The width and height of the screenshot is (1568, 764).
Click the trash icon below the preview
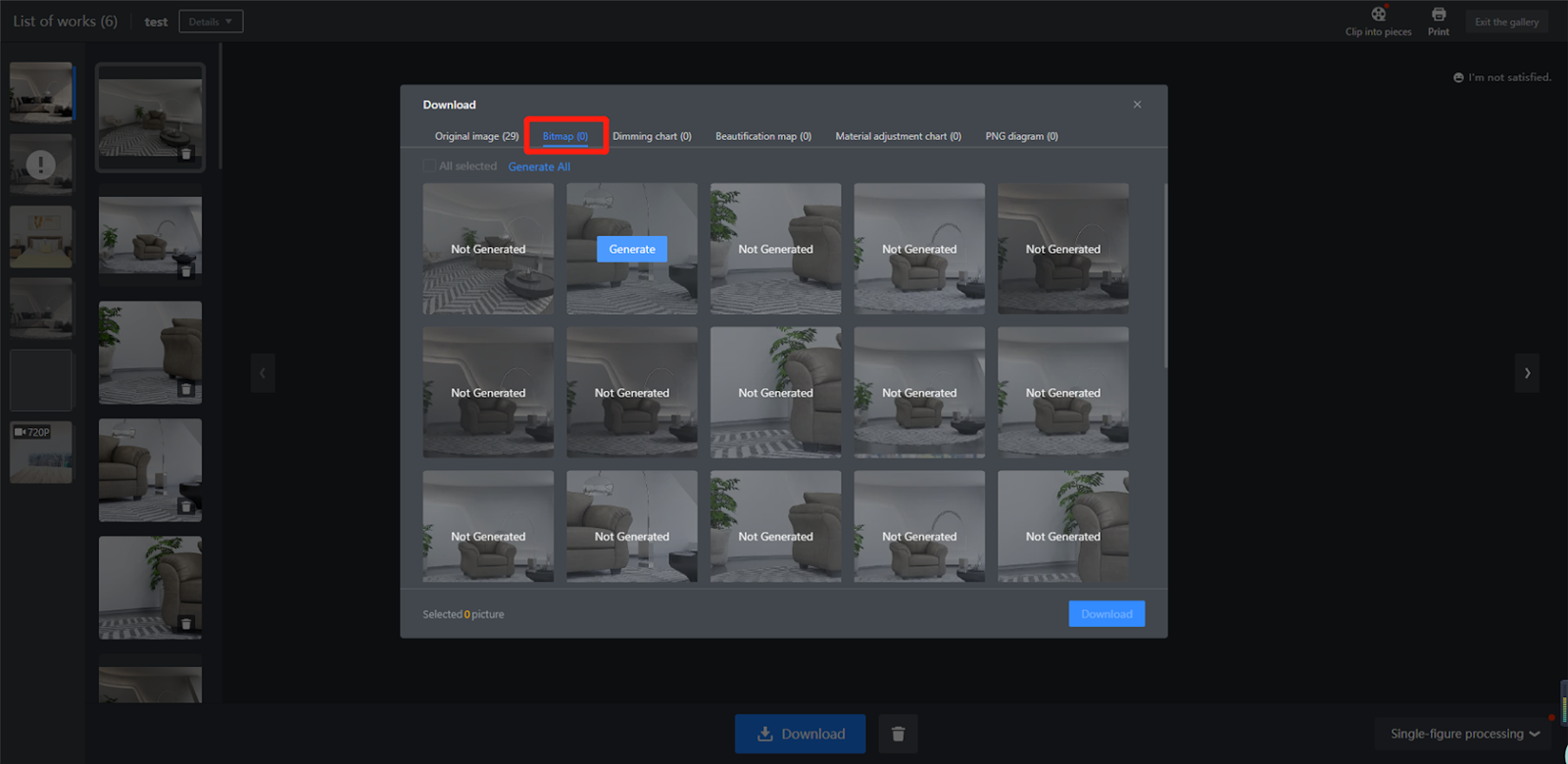click(x=898, y=734)
